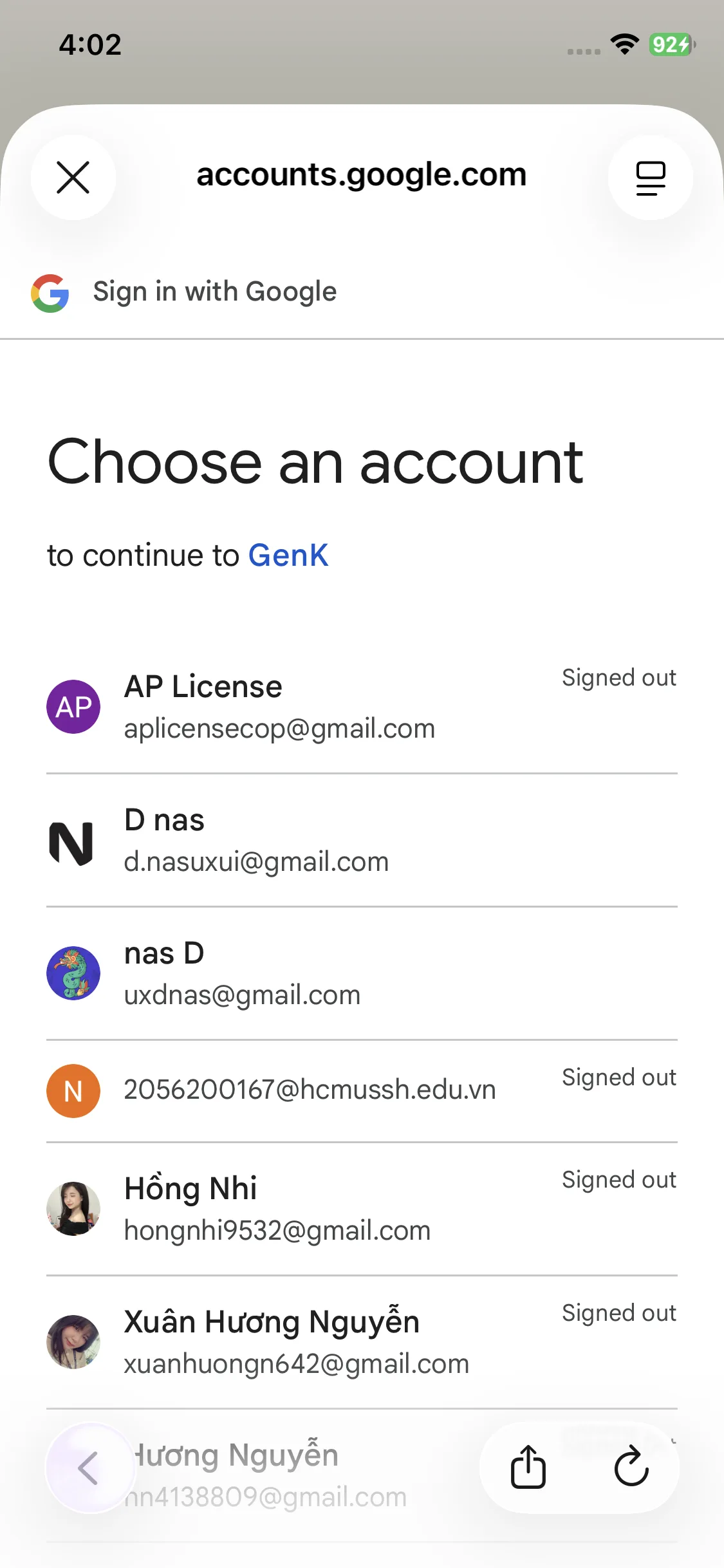Select the 2056200167@hcmussh.edu.vn account
Viewport: 724px width, 1568px height.
click(310, 1090)
